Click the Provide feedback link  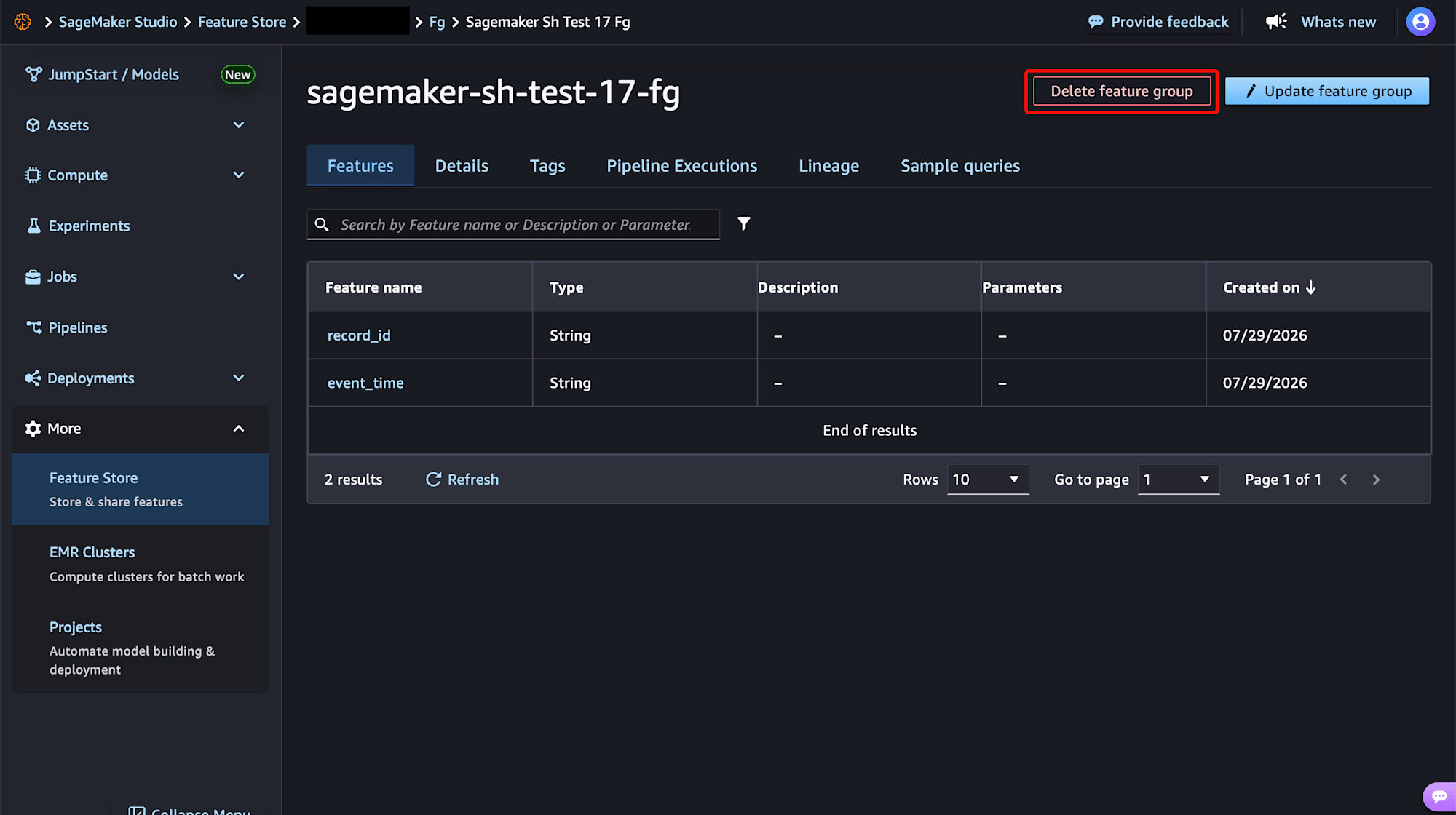(x=1169, y=22)
